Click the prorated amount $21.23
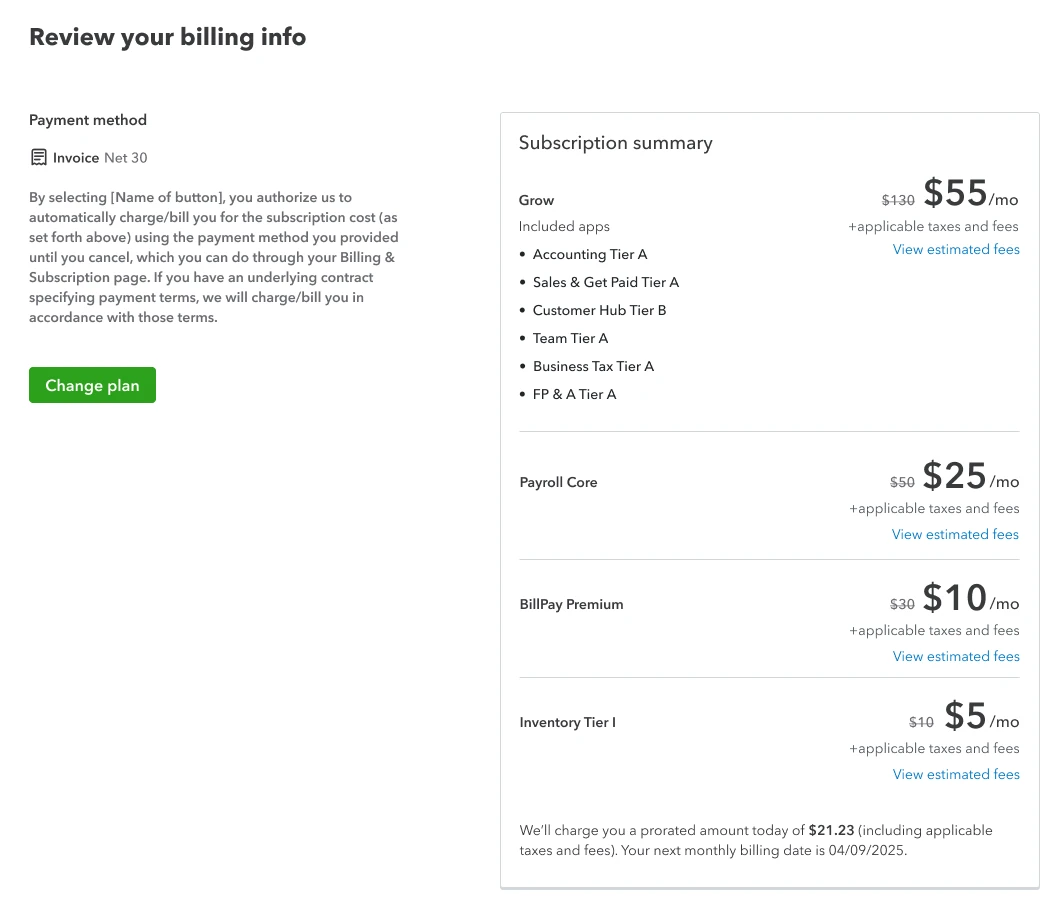The width and height of the screenshot is (1050, 900). 831,830
